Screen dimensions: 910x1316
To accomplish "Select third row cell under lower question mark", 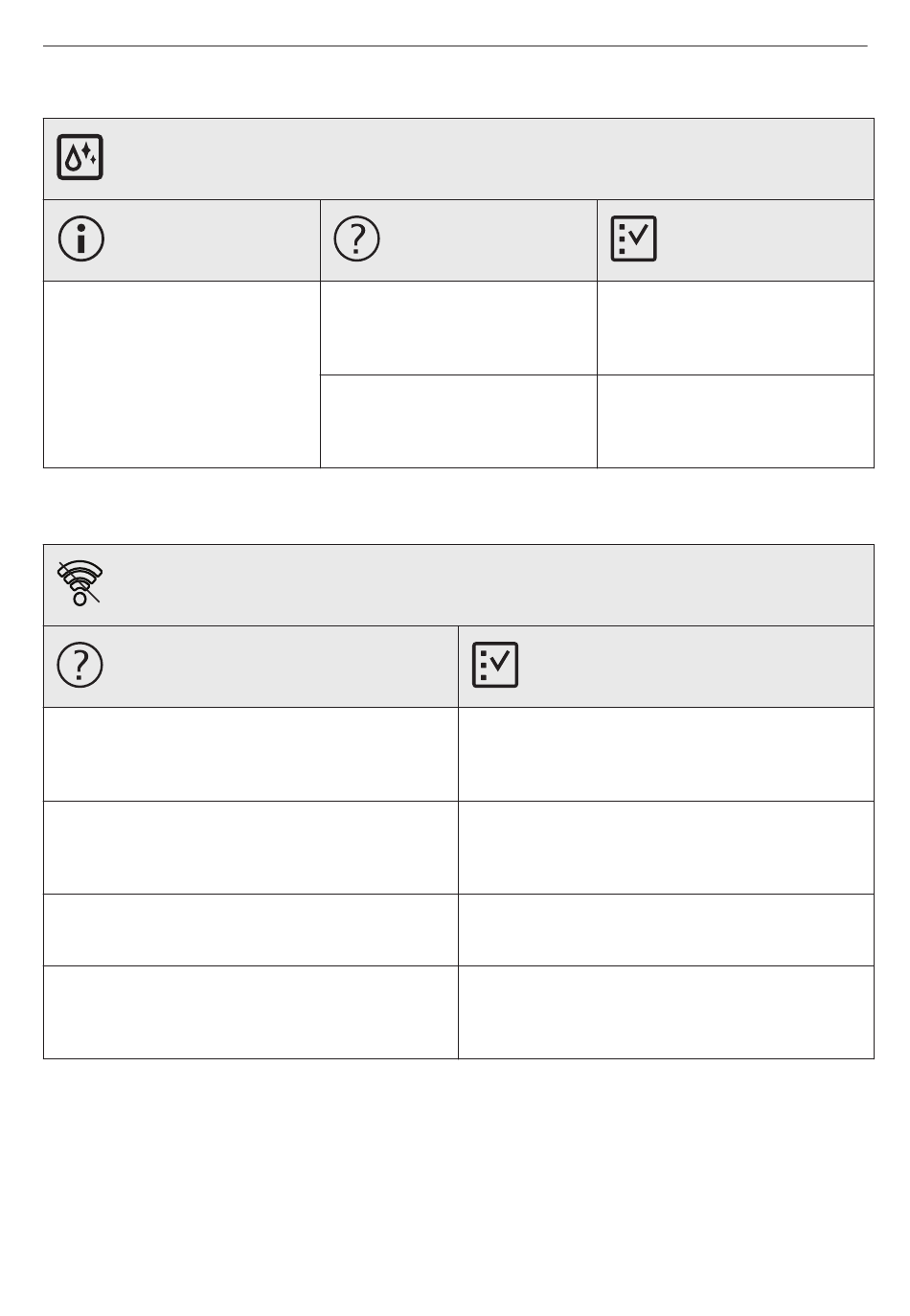I will (x=250, y=930).
